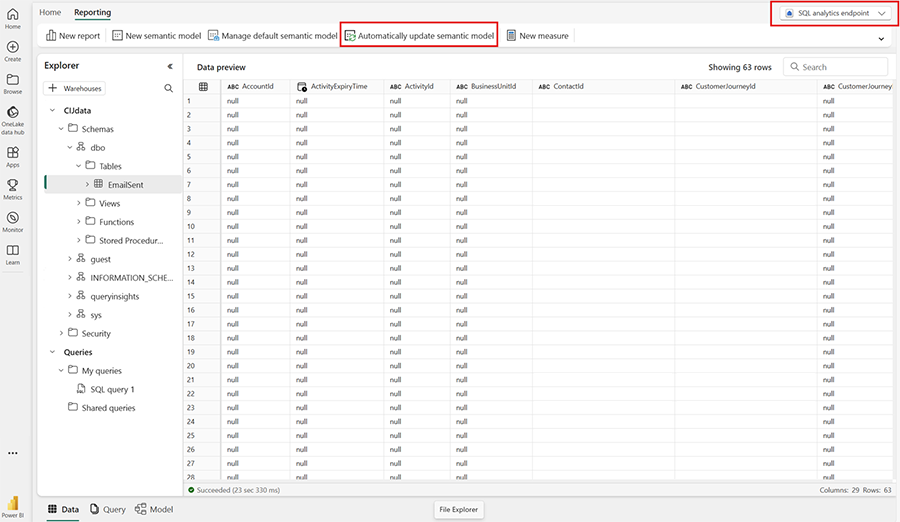
Task: Click the Automatically update semantic model icon
Action: click(350, 36)
